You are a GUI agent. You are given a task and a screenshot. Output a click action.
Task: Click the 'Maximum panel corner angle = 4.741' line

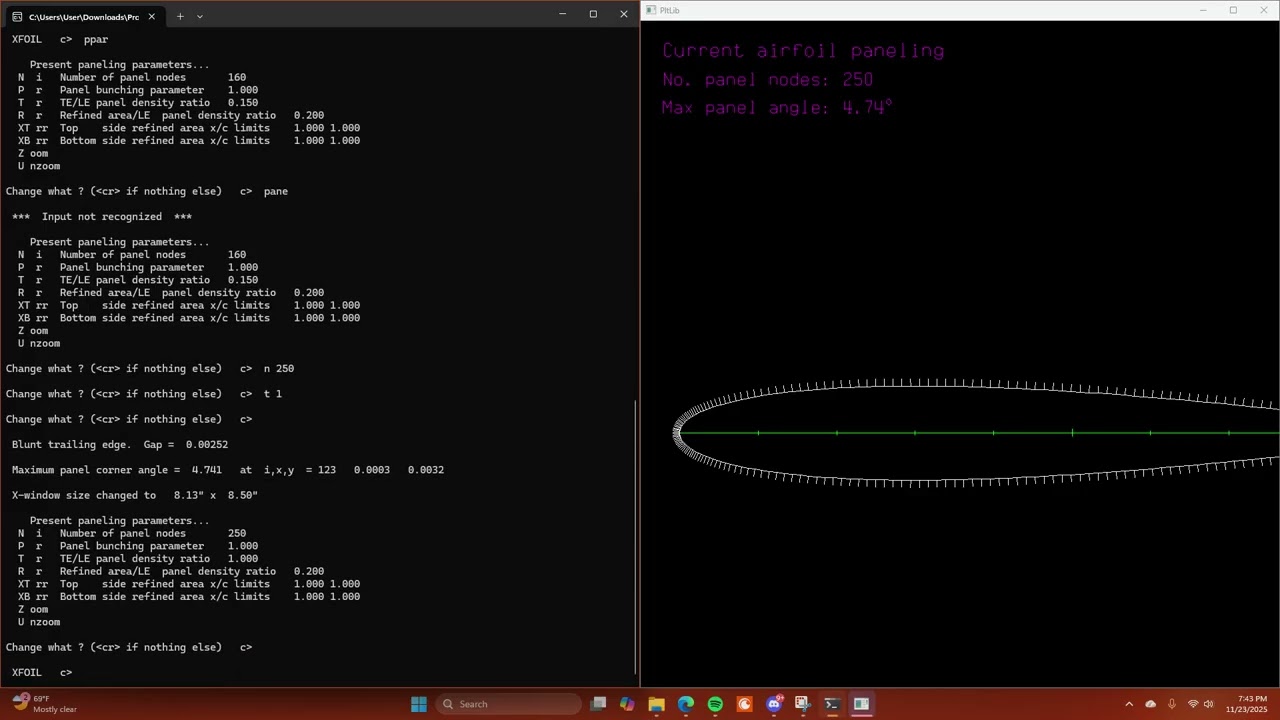pos(228,470)
